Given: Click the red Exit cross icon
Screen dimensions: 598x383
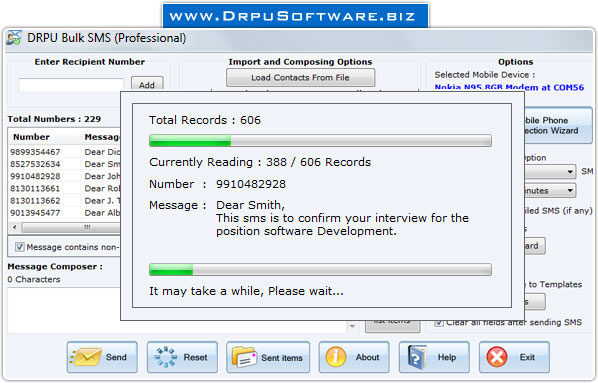Looking at the screenshot, I should [x=497, y=357].
